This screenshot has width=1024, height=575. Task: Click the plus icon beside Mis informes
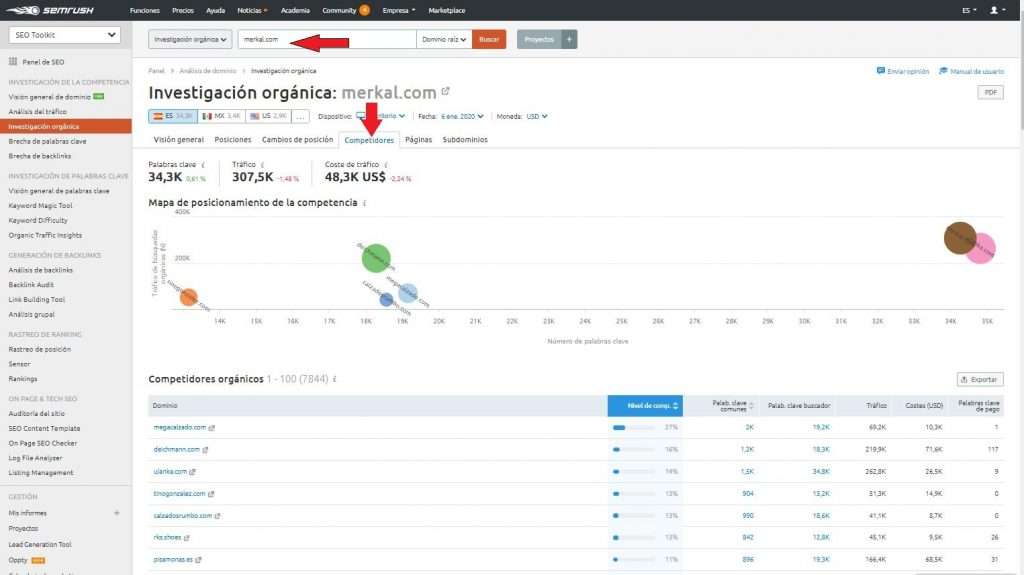pos(117,513)
